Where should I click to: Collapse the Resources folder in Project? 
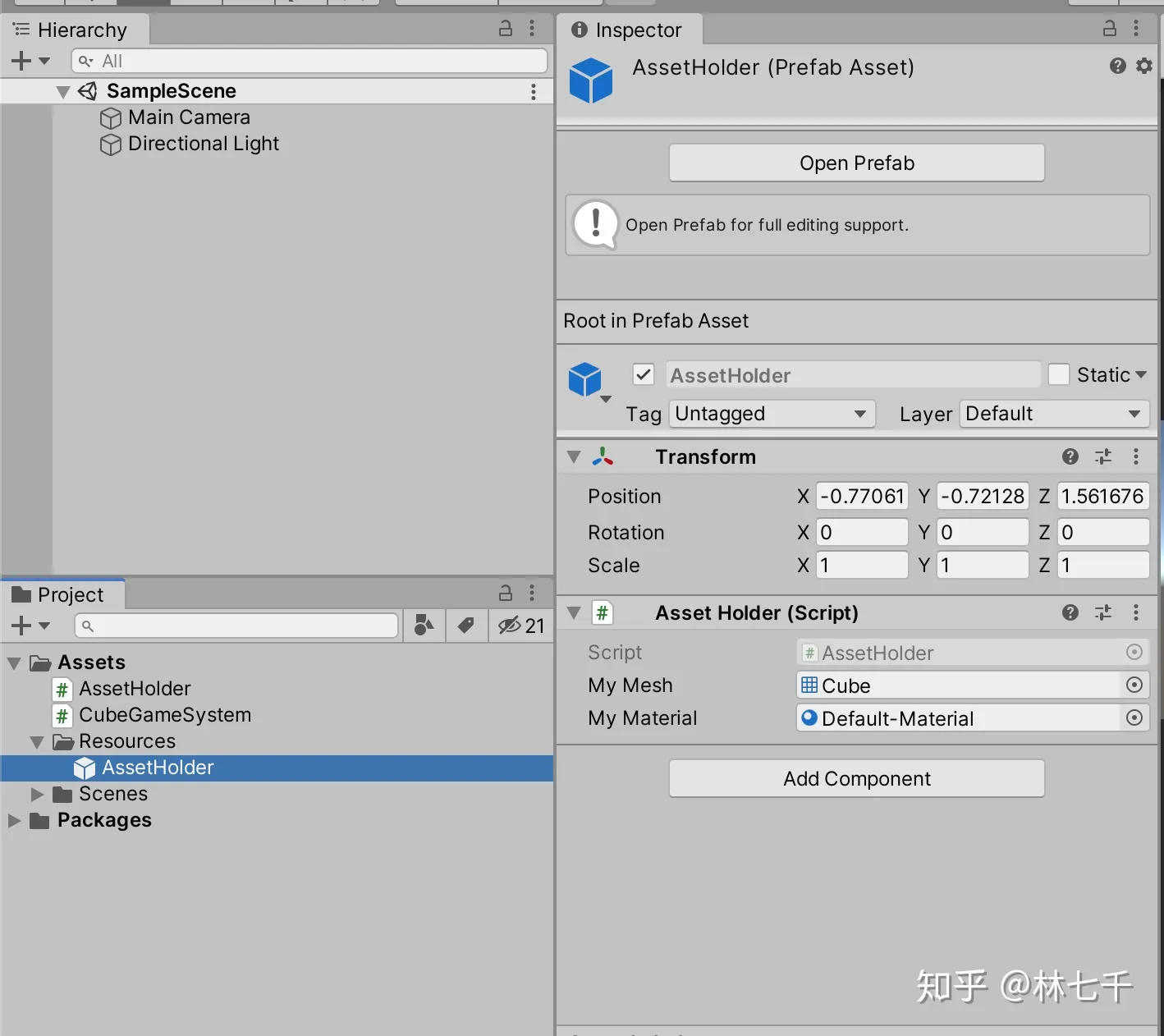click(36, 741)
